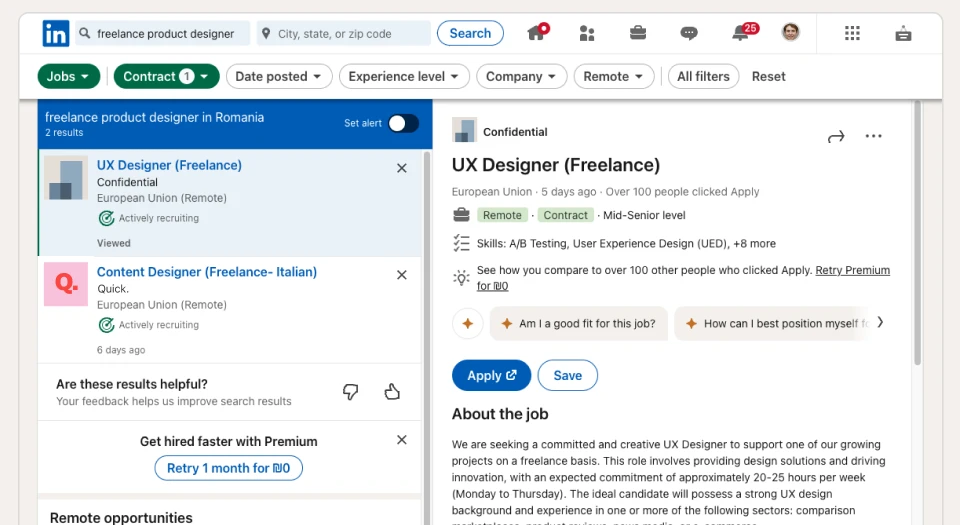Image resolution: width=960 pixels, height=525 pixels.
Task: Click thumbs up on results feedback
Action: 392,392
